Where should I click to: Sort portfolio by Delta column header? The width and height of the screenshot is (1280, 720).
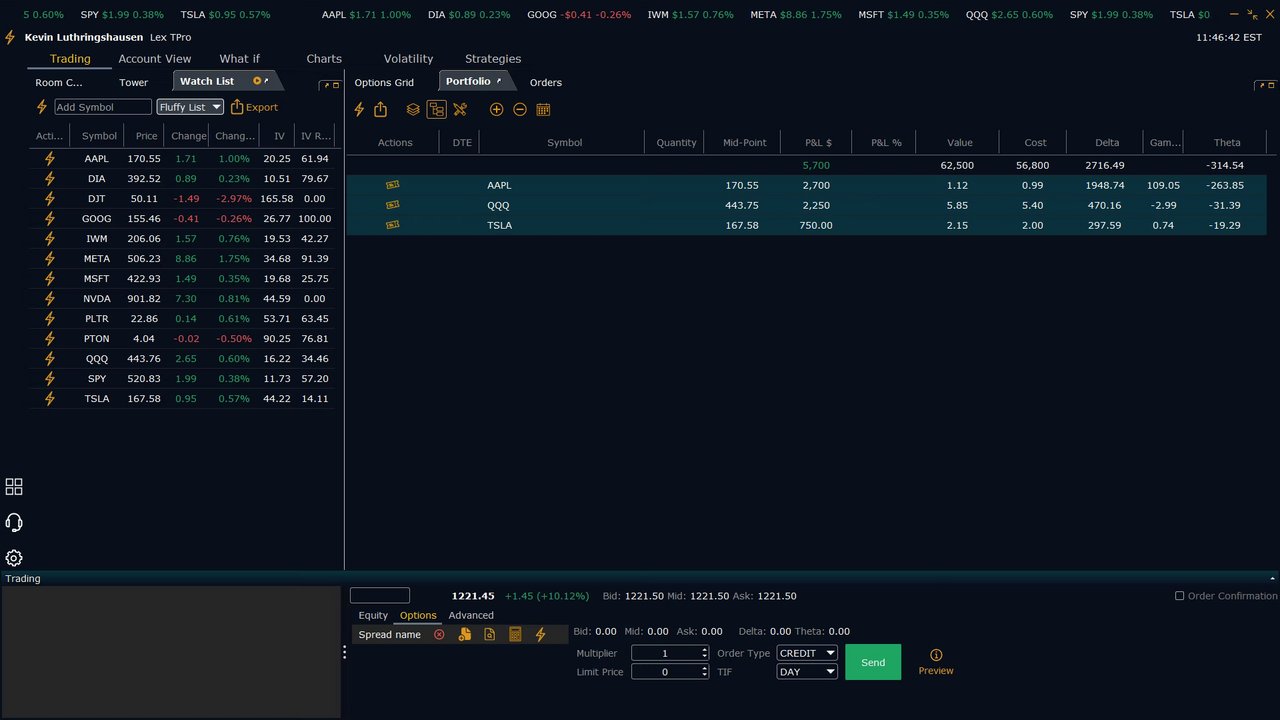[x=1107, y=142]
